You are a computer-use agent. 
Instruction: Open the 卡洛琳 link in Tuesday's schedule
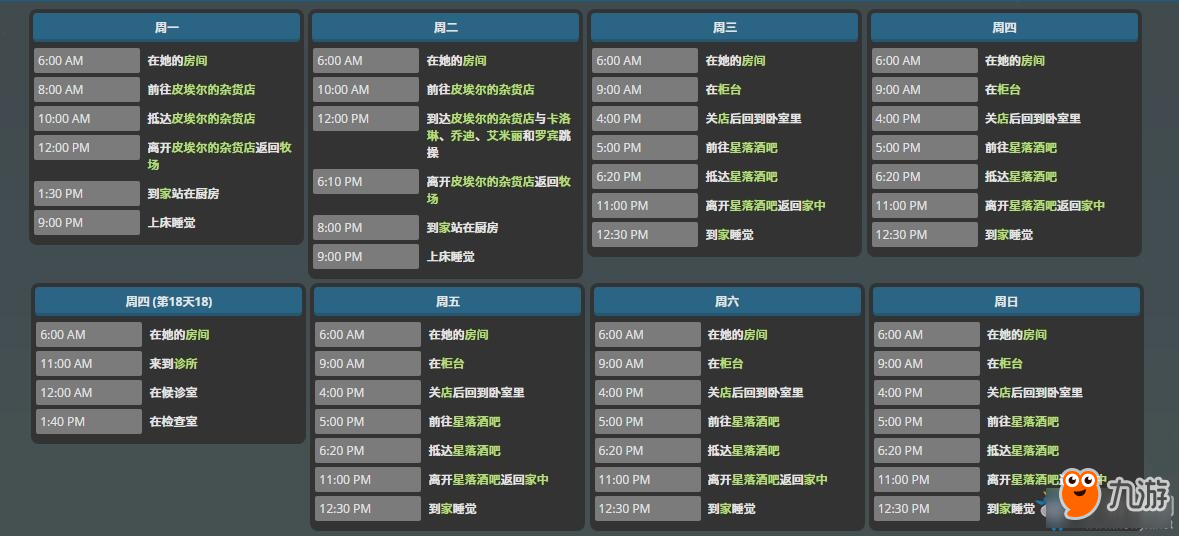[559, 118]
